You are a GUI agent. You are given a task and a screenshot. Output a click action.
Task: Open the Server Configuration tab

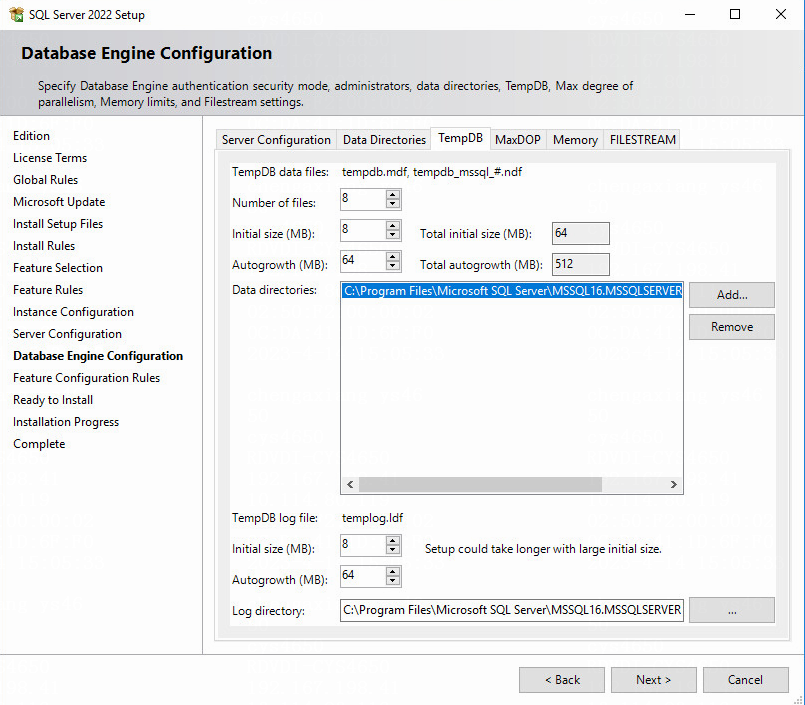(x=276, y=140)
